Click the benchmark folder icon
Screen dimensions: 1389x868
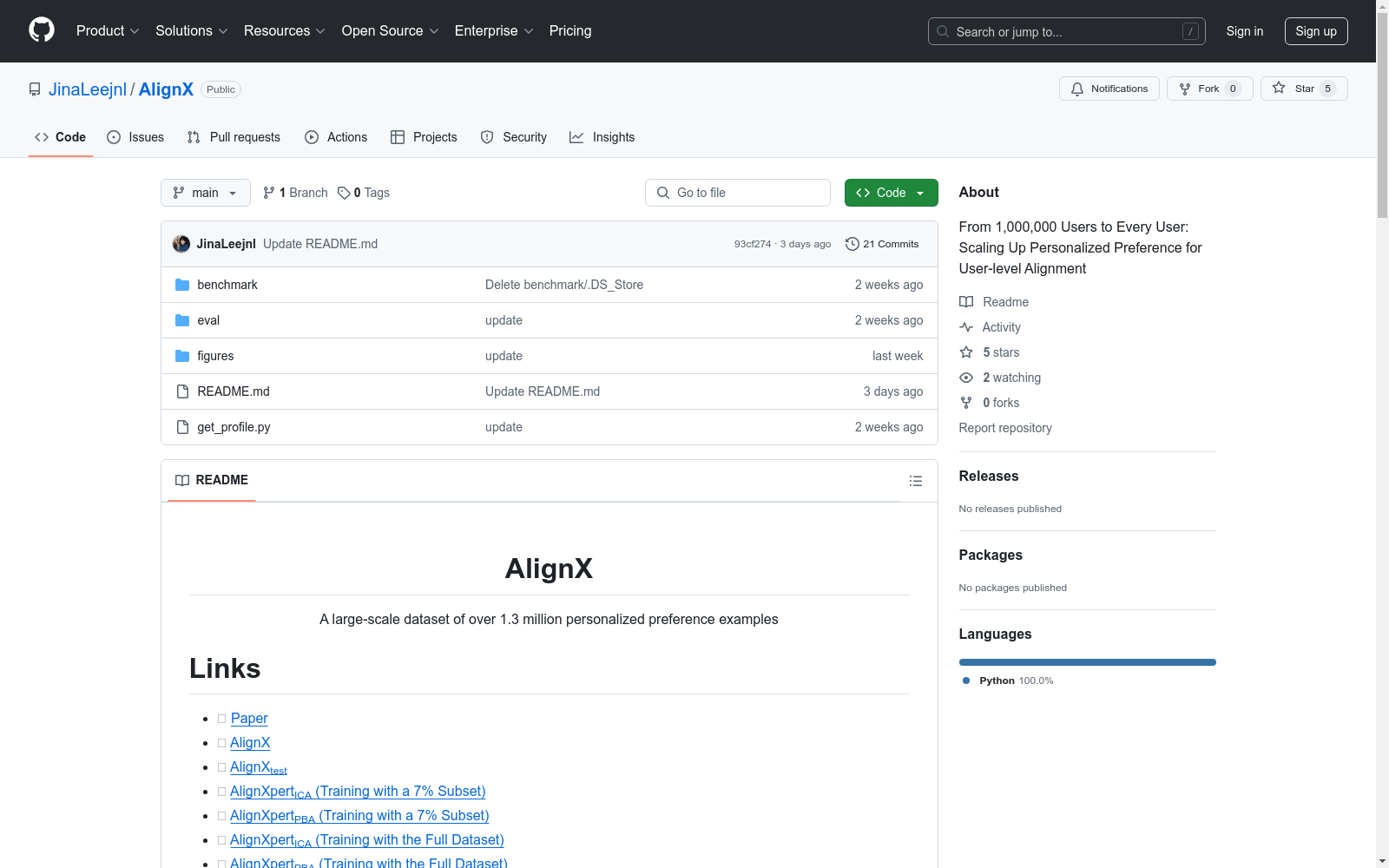coord(182,285)
